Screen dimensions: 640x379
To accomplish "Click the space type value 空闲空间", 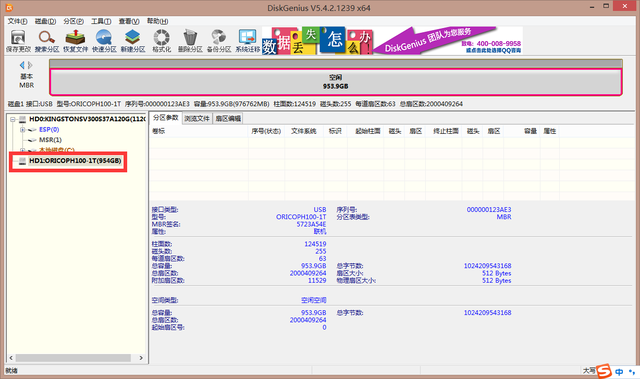I will [313, 300].
